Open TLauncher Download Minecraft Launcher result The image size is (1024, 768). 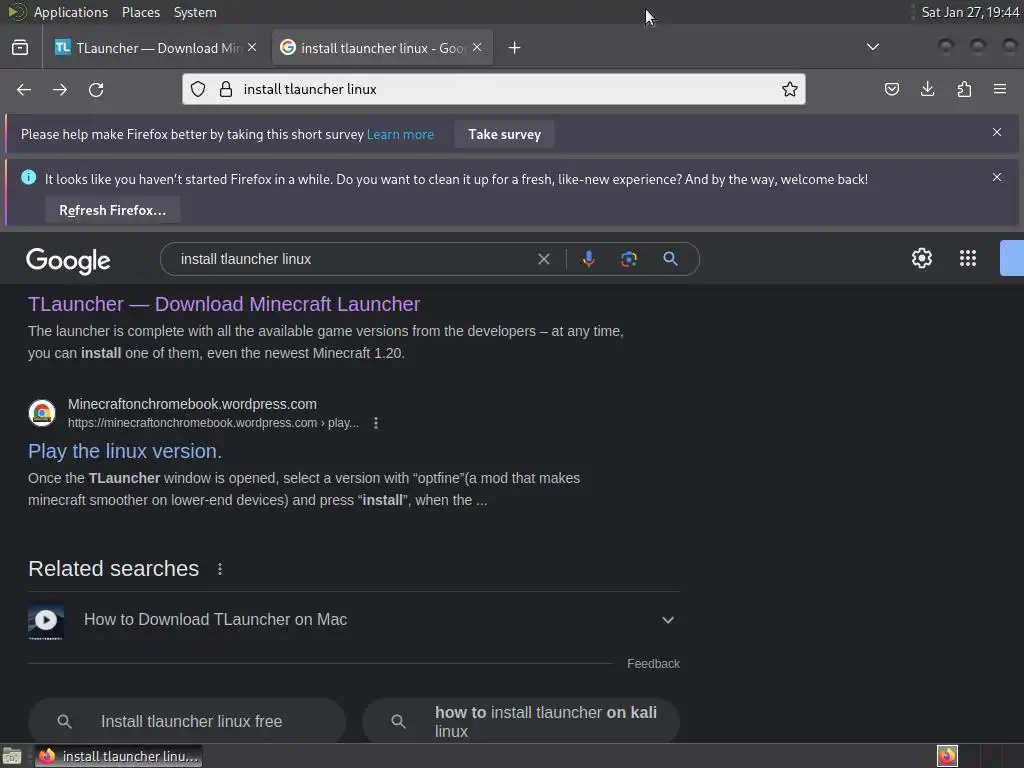point(224,304)
